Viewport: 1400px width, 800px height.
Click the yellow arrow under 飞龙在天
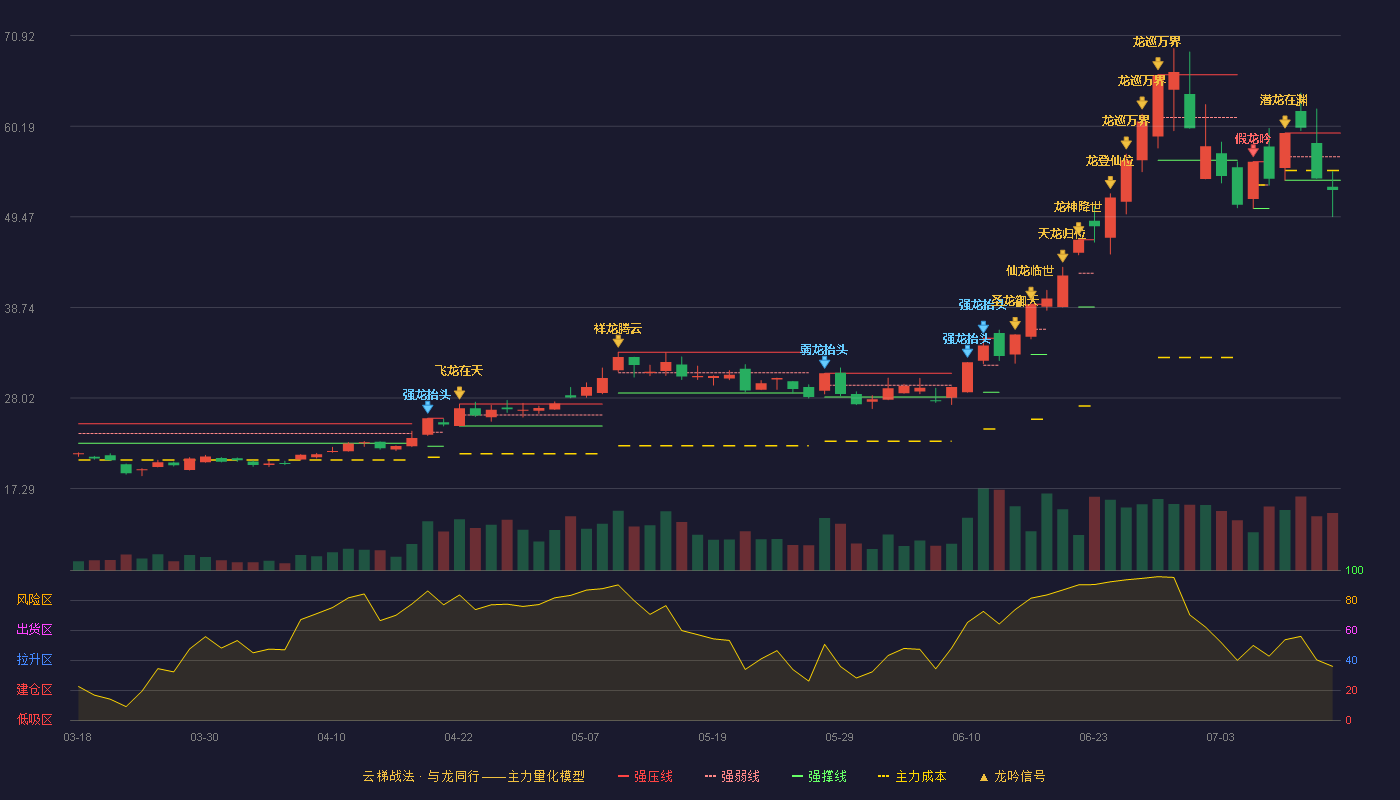459,393
